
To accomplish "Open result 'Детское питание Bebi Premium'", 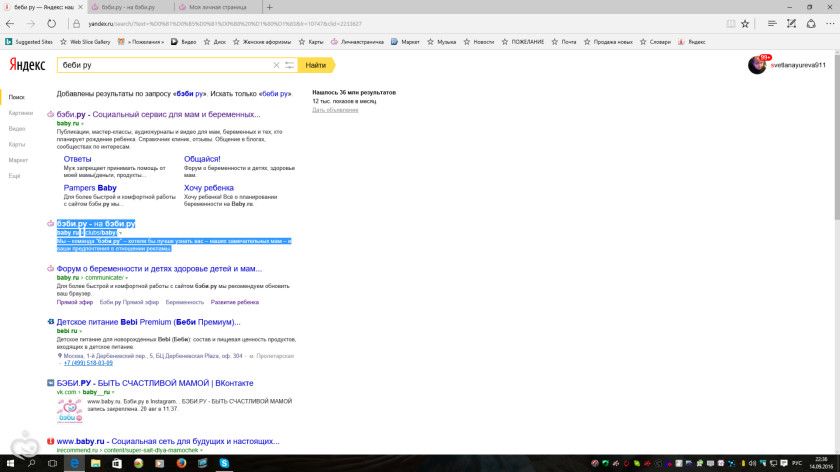I will (x=148, y=322).
